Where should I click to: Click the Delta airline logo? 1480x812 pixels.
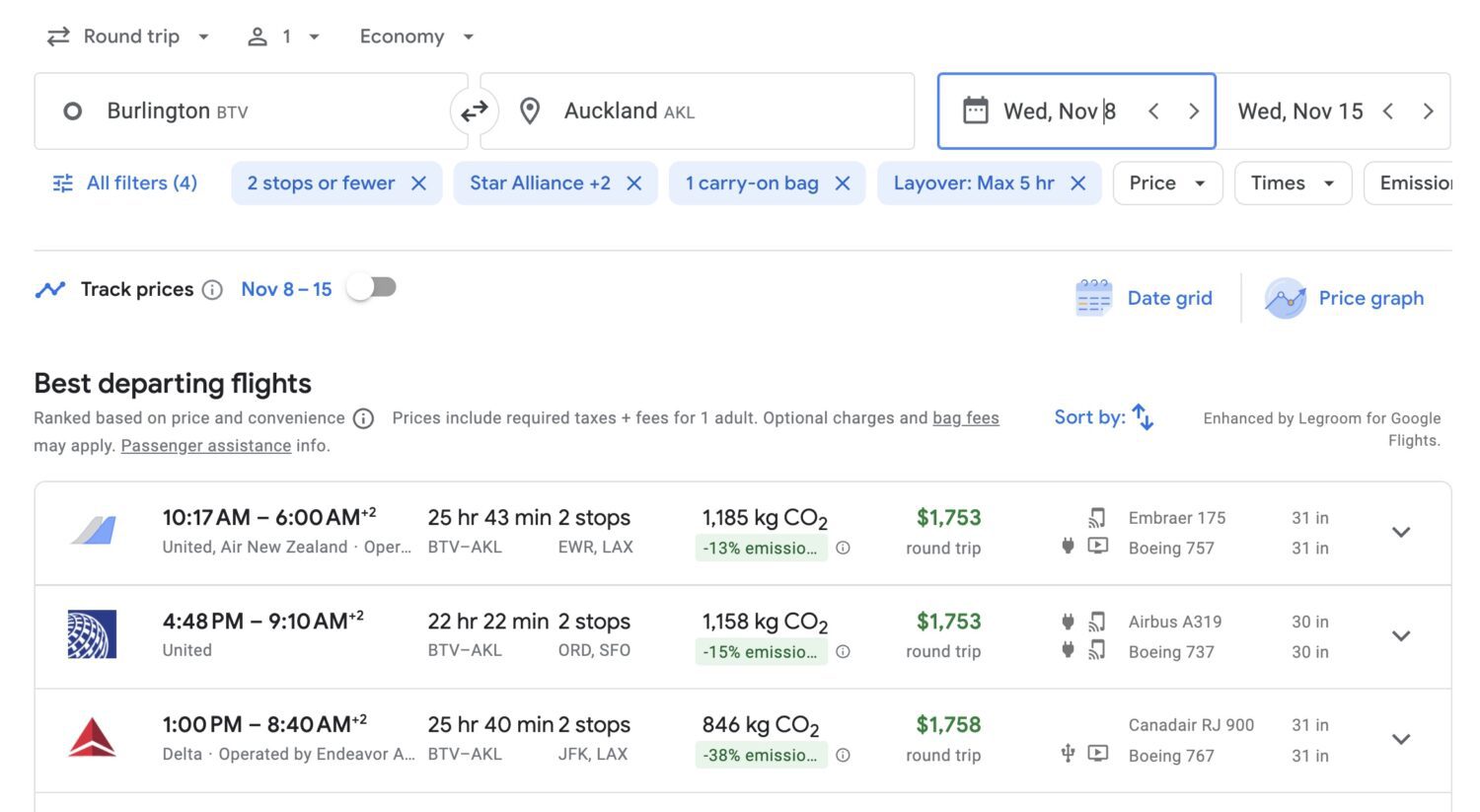92,739
